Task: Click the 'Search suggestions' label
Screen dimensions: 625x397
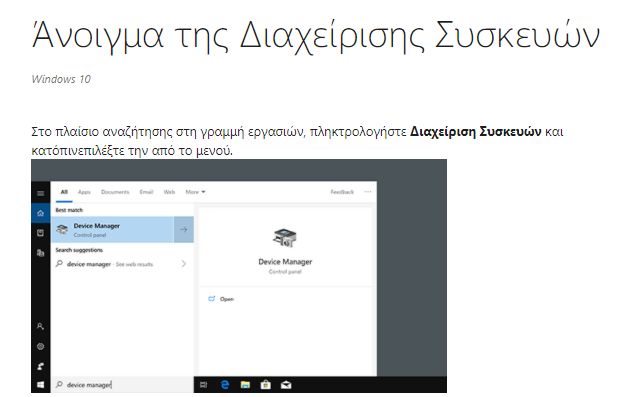Action: [79, 250]
